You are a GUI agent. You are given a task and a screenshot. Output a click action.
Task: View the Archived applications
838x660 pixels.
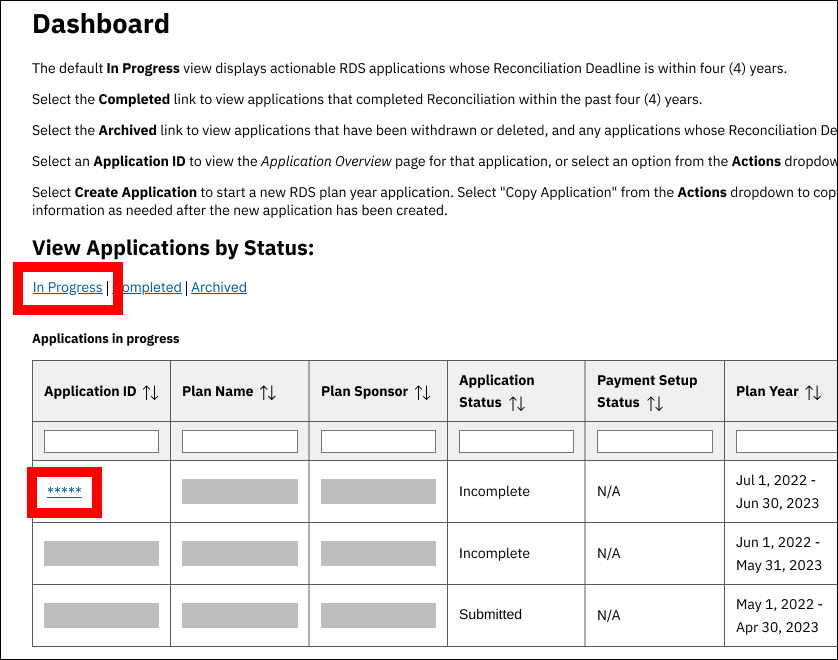219,288
